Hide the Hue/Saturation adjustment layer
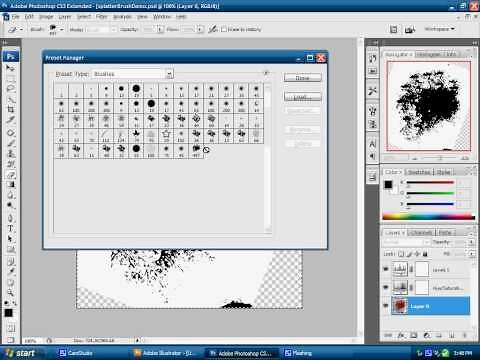 coord(386,287)
